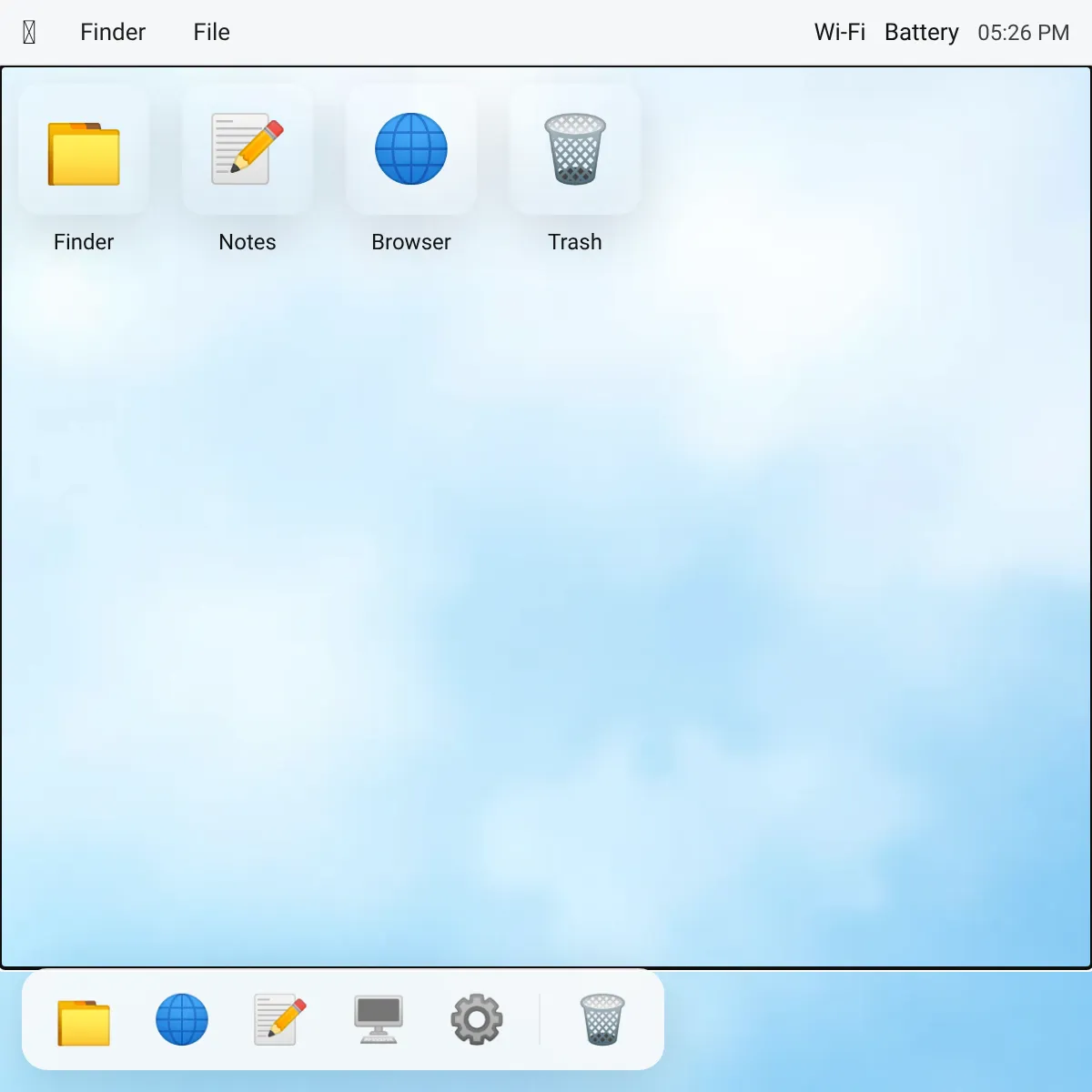Image resolution: width=1092 pixels, height=1092 pixels.
Task: Open Settings via the dock gear icon
Action: coord(477,1020)
